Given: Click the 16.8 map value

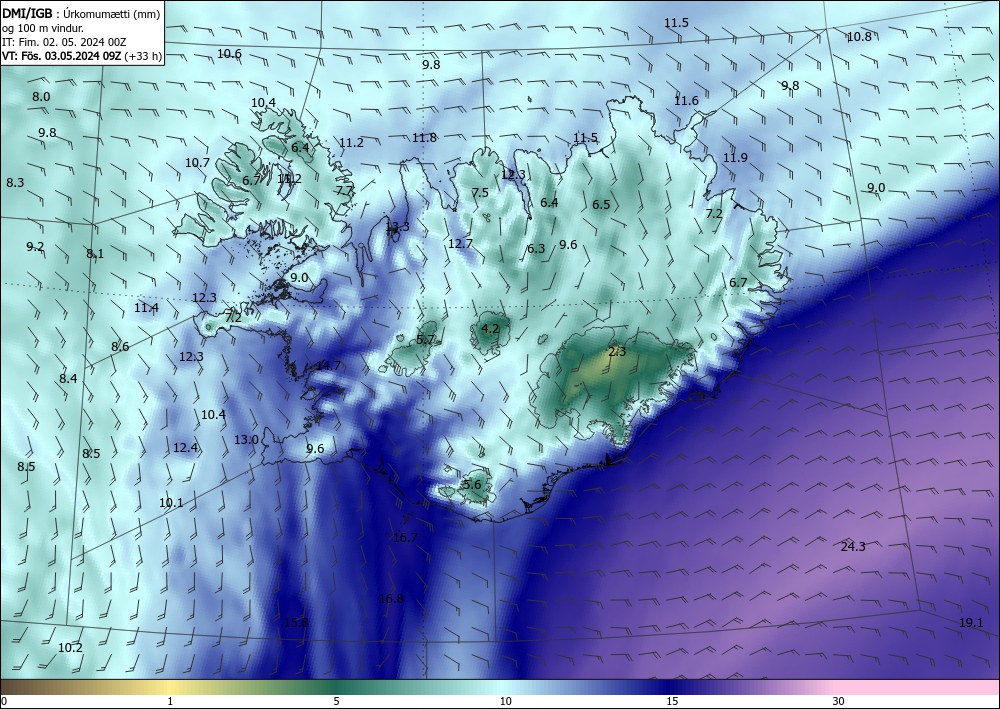Looking at the screenshot, I should pyautogui.click(x=392, y=599).
